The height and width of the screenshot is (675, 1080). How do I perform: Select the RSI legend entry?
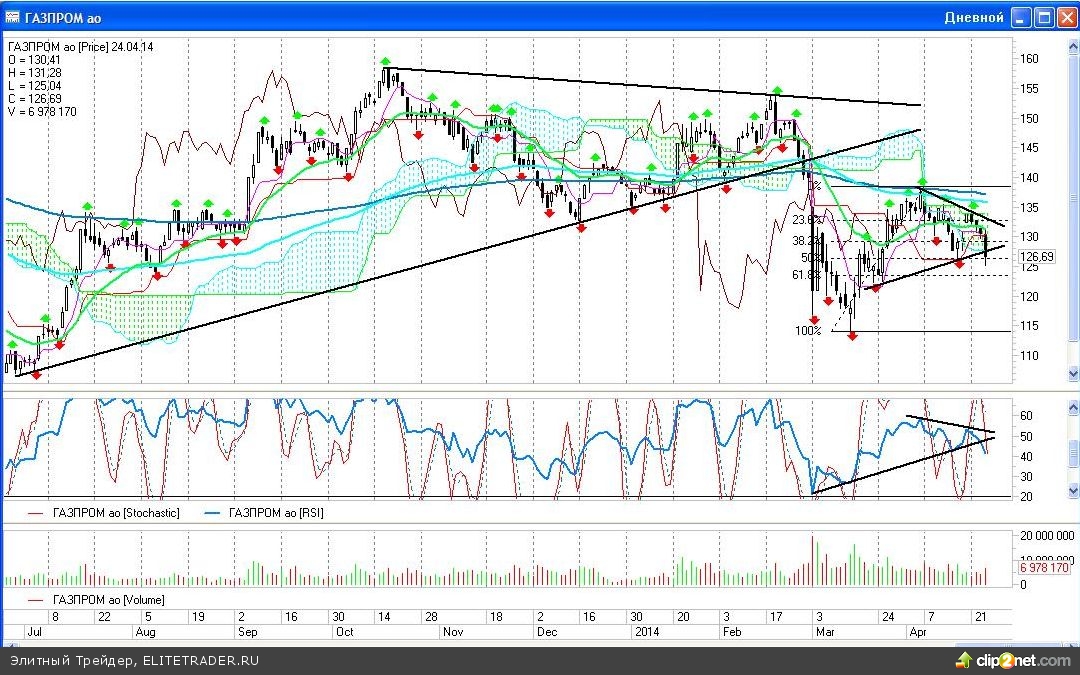pos(274,513)
